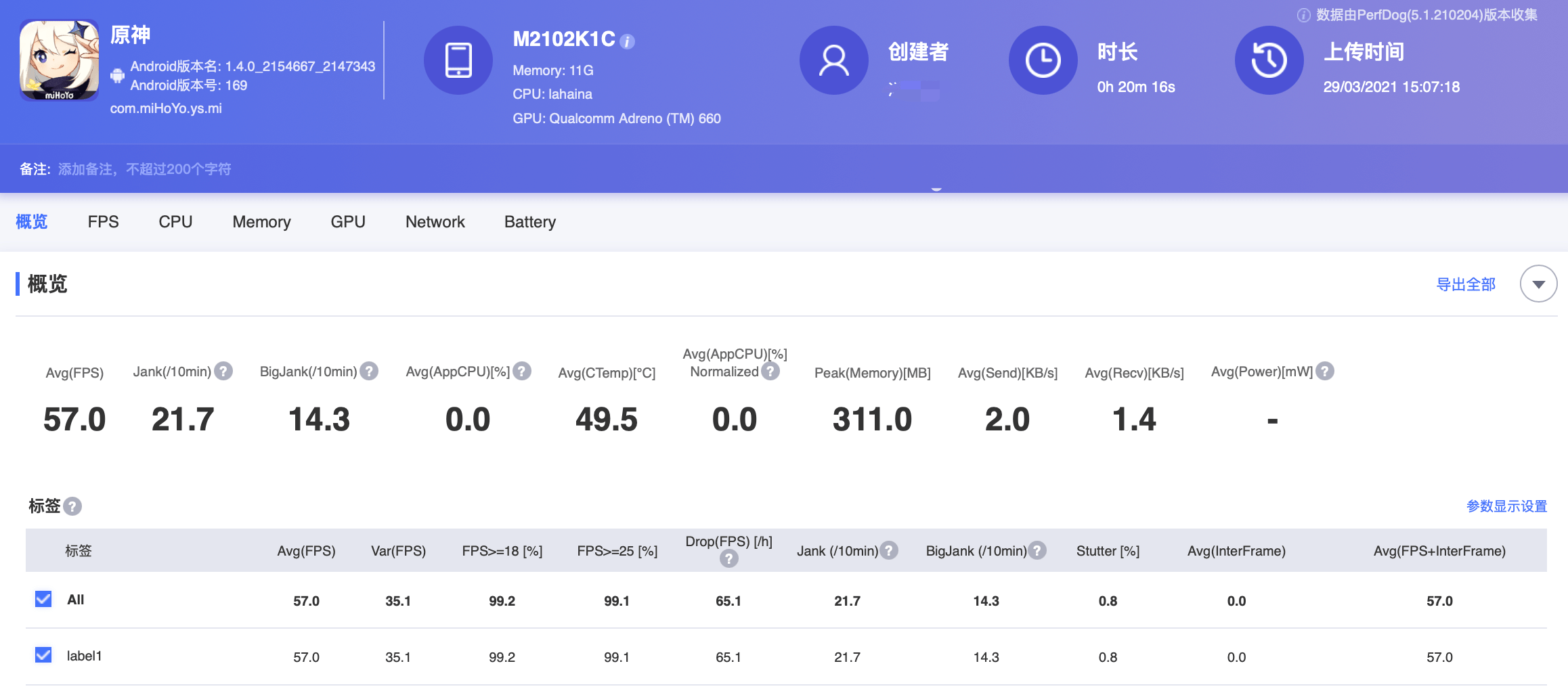This screenshot has height=693, width=1568.
Task: Click the FPS>=18 [%] column header
Action: click(x=502, y=551)
